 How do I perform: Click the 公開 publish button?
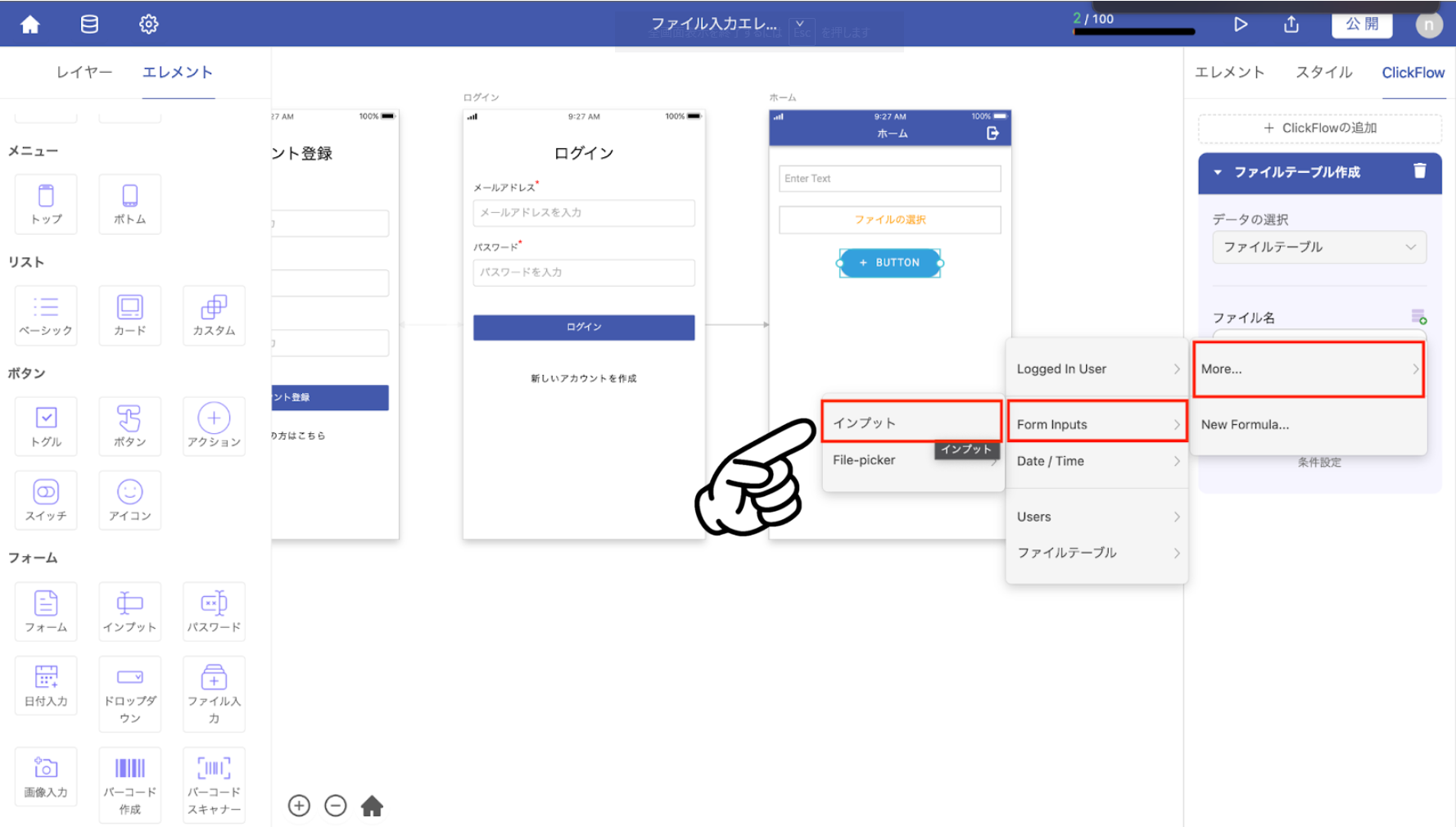pos(1362,25)
